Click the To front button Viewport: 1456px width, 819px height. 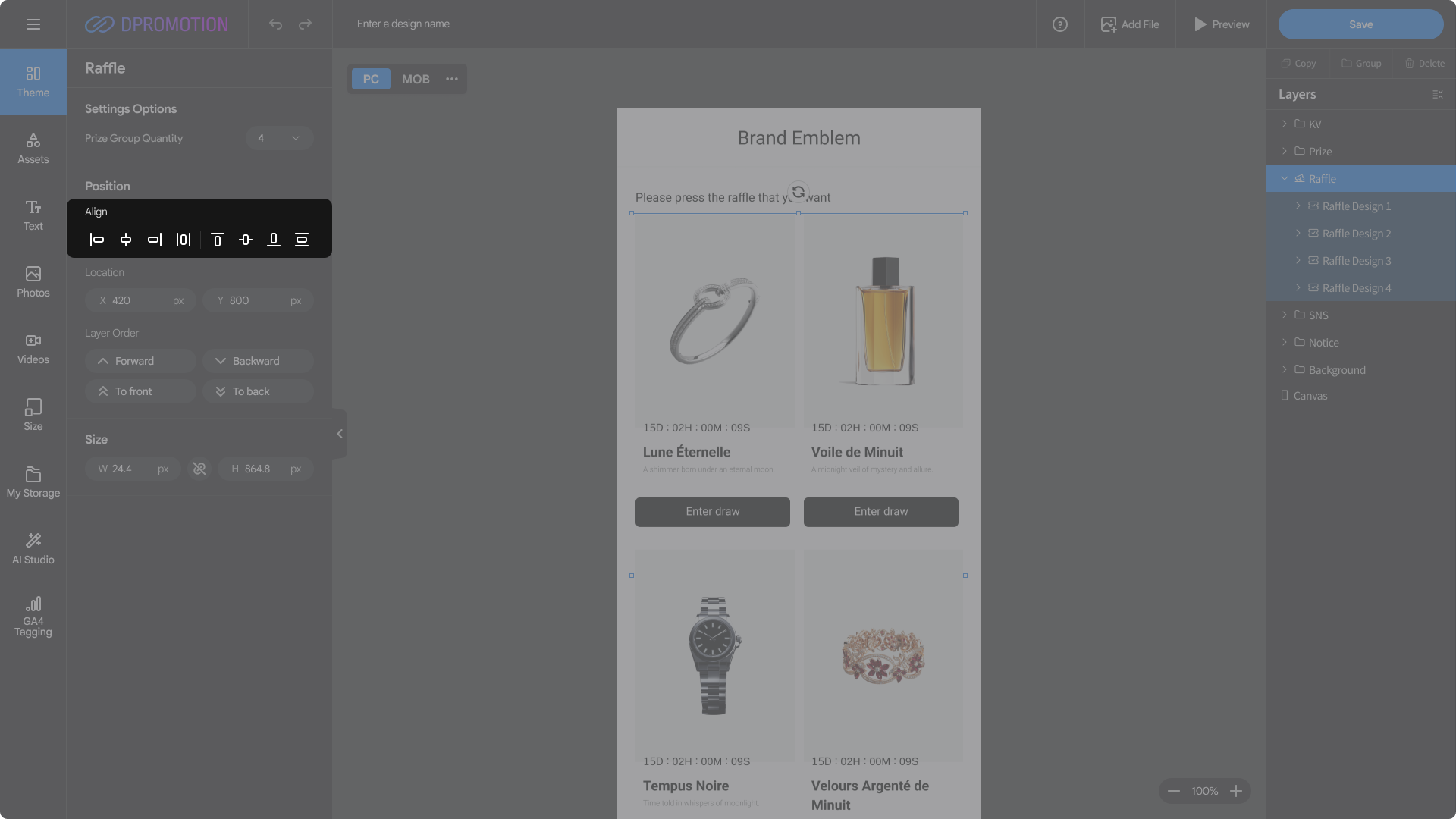pyautogui.click(x=140, y=391)
